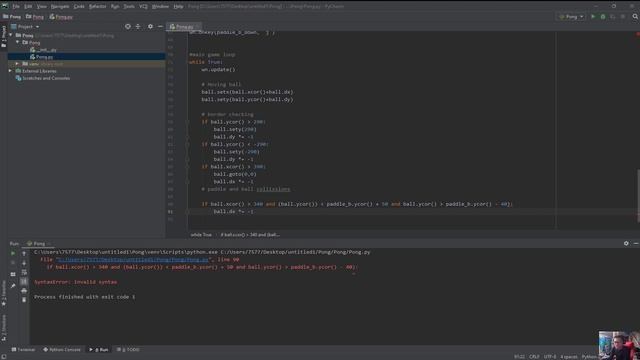Open the Tools menu
The width and height of the screenshot is (640, 360).
(129, 7)
